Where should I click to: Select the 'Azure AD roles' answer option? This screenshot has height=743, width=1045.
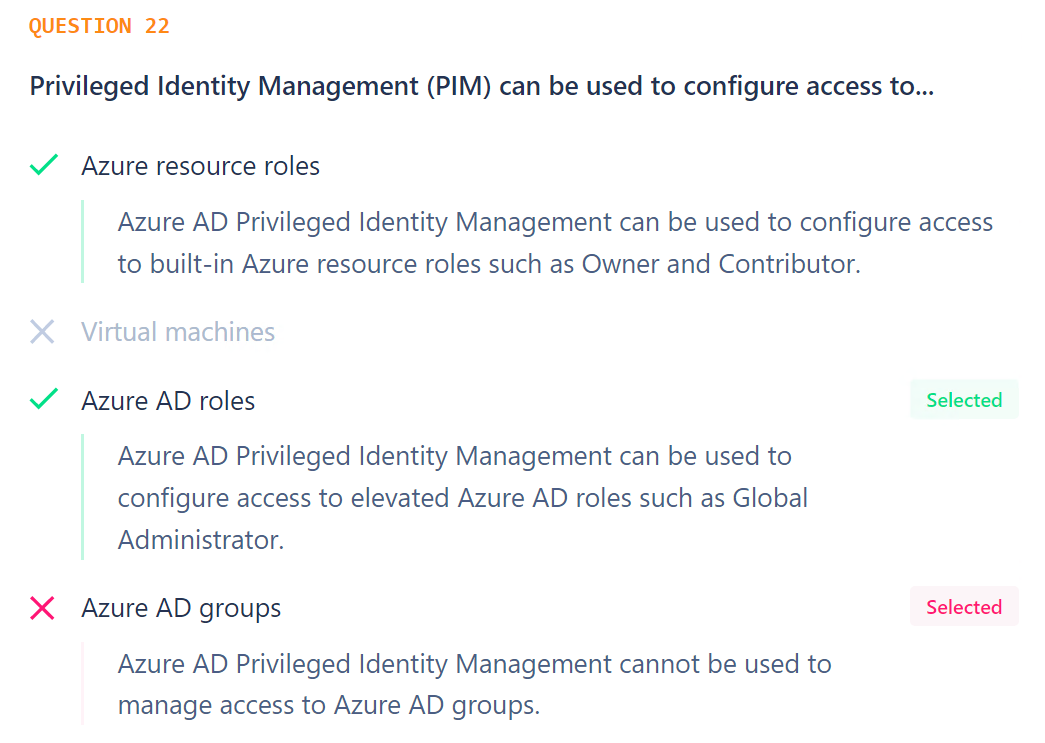coord(168,400)
